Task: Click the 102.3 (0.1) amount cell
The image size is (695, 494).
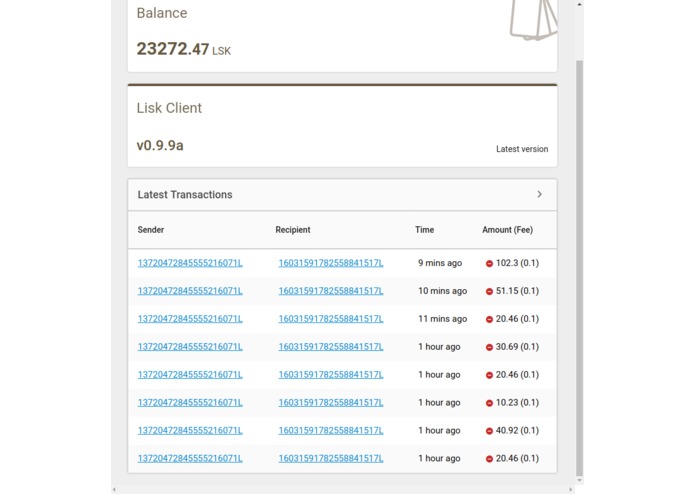Action: 517,263
